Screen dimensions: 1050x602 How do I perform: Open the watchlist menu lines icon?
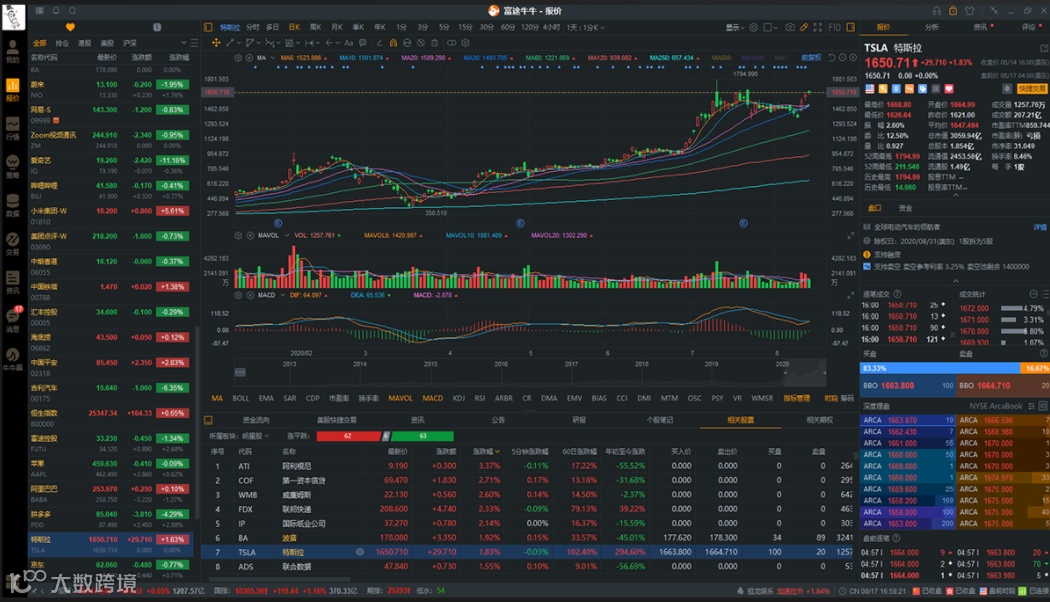195,43
